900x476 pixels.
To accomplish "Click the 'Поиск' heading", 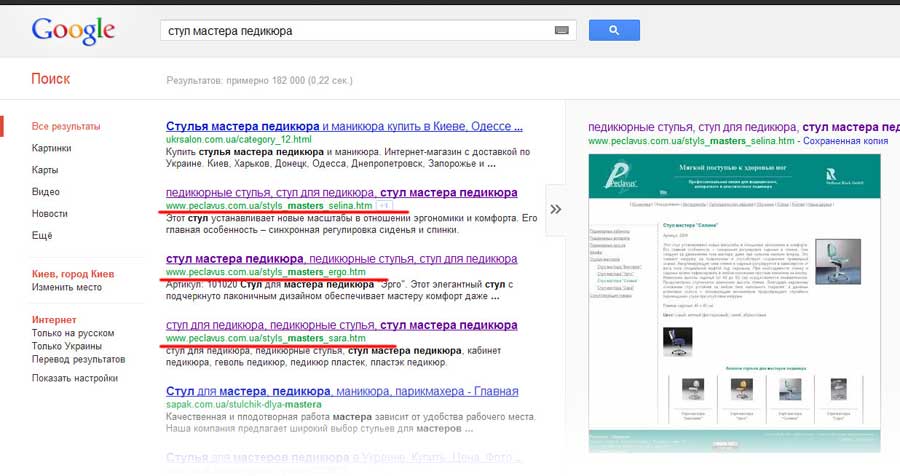I will [x=51, y=79].
